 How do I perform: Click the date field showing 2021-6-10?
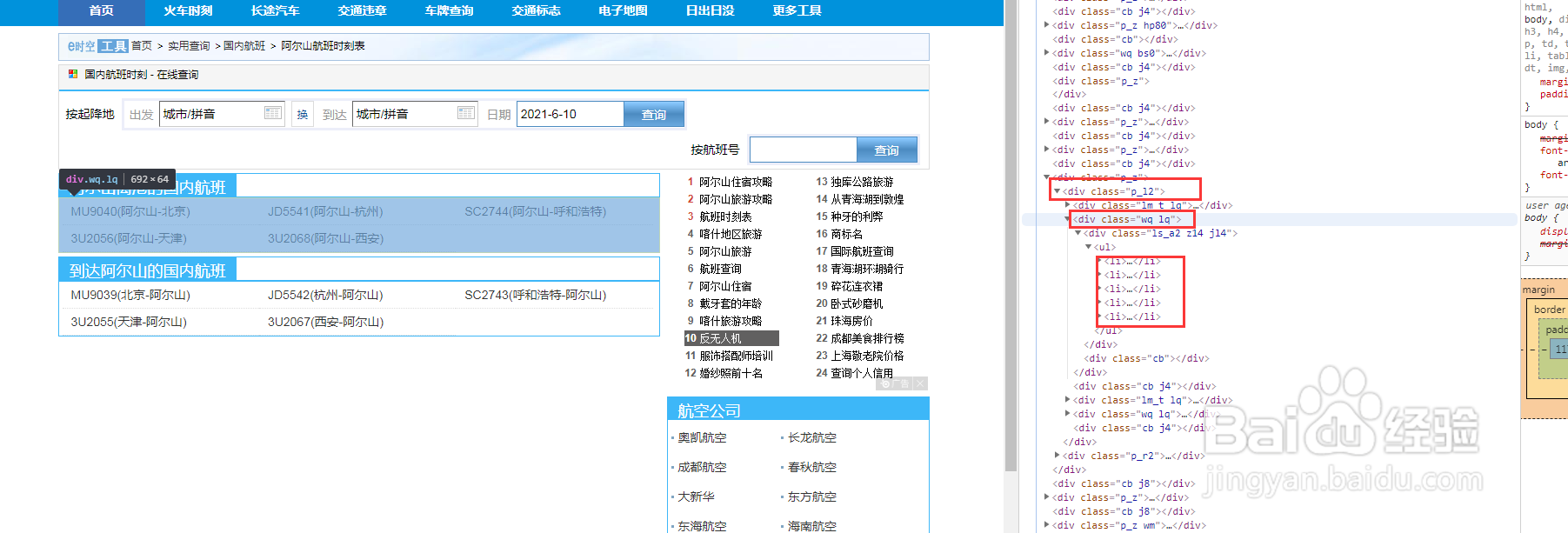[570, 114]
